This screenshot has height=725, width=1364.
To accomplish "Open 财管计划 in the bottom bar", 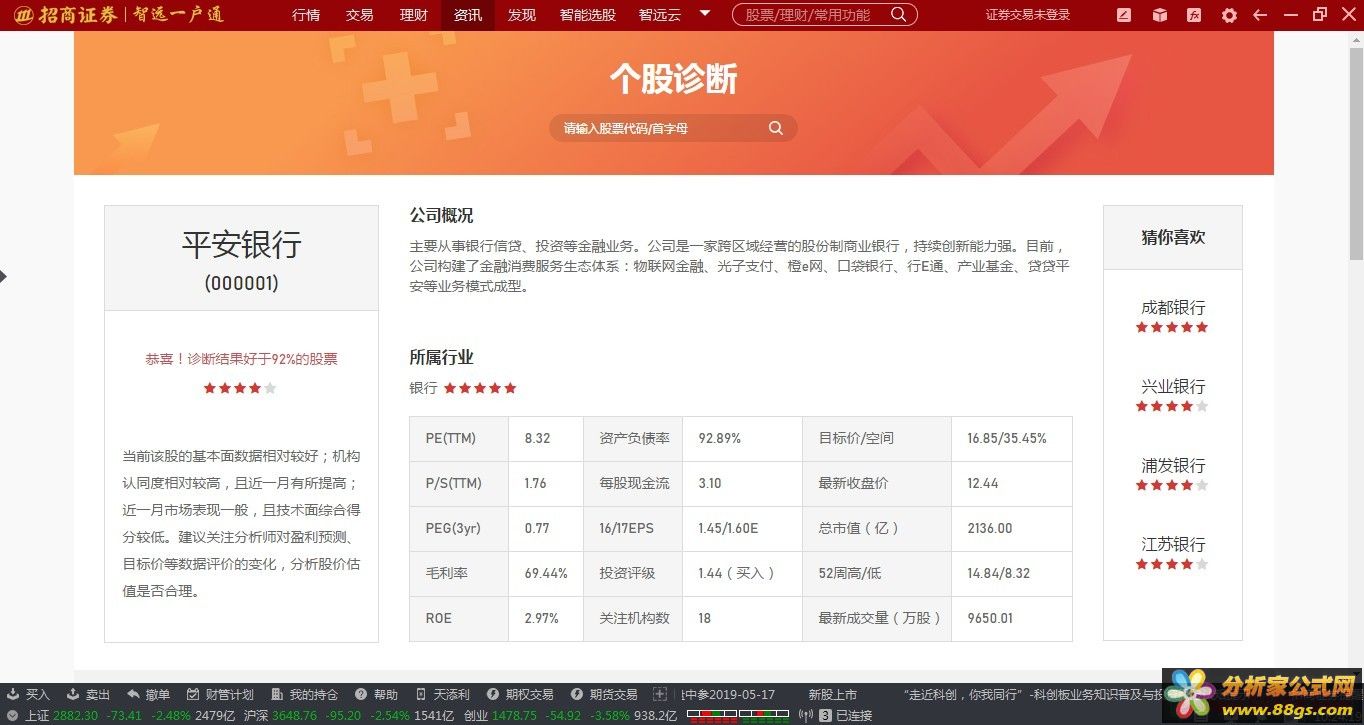I will [220, 694].
